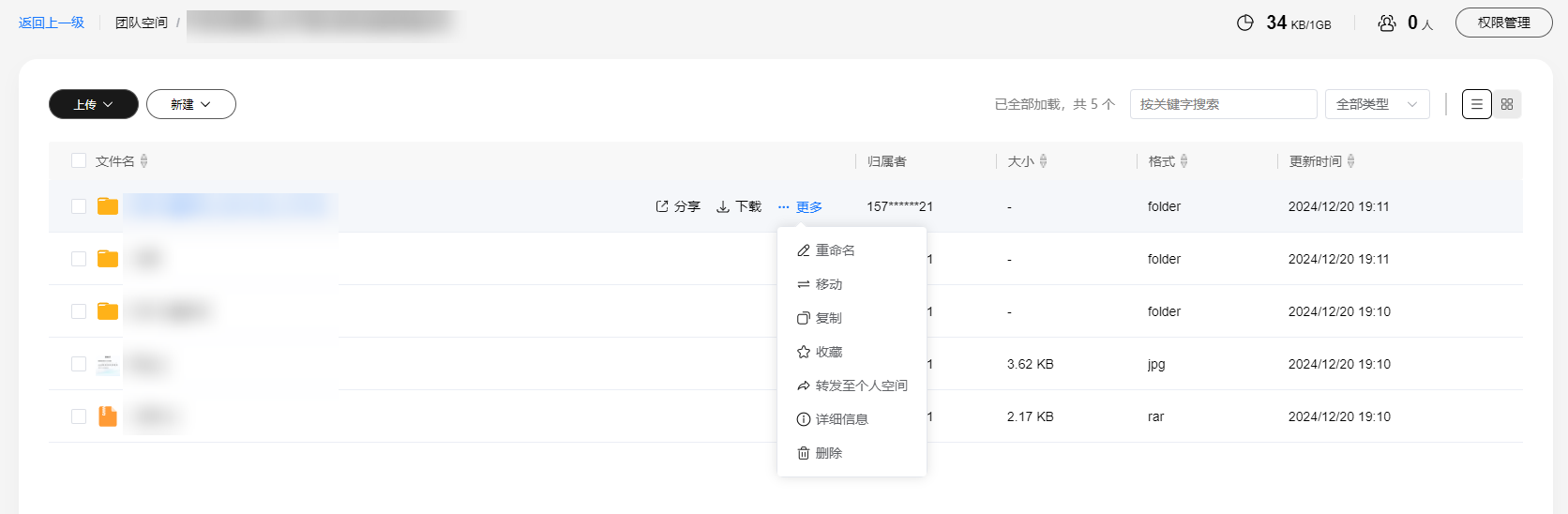This screenshot has height=514, width=1568.
Task: Open the 上传 upload dropdown
Action: [94, 104]
